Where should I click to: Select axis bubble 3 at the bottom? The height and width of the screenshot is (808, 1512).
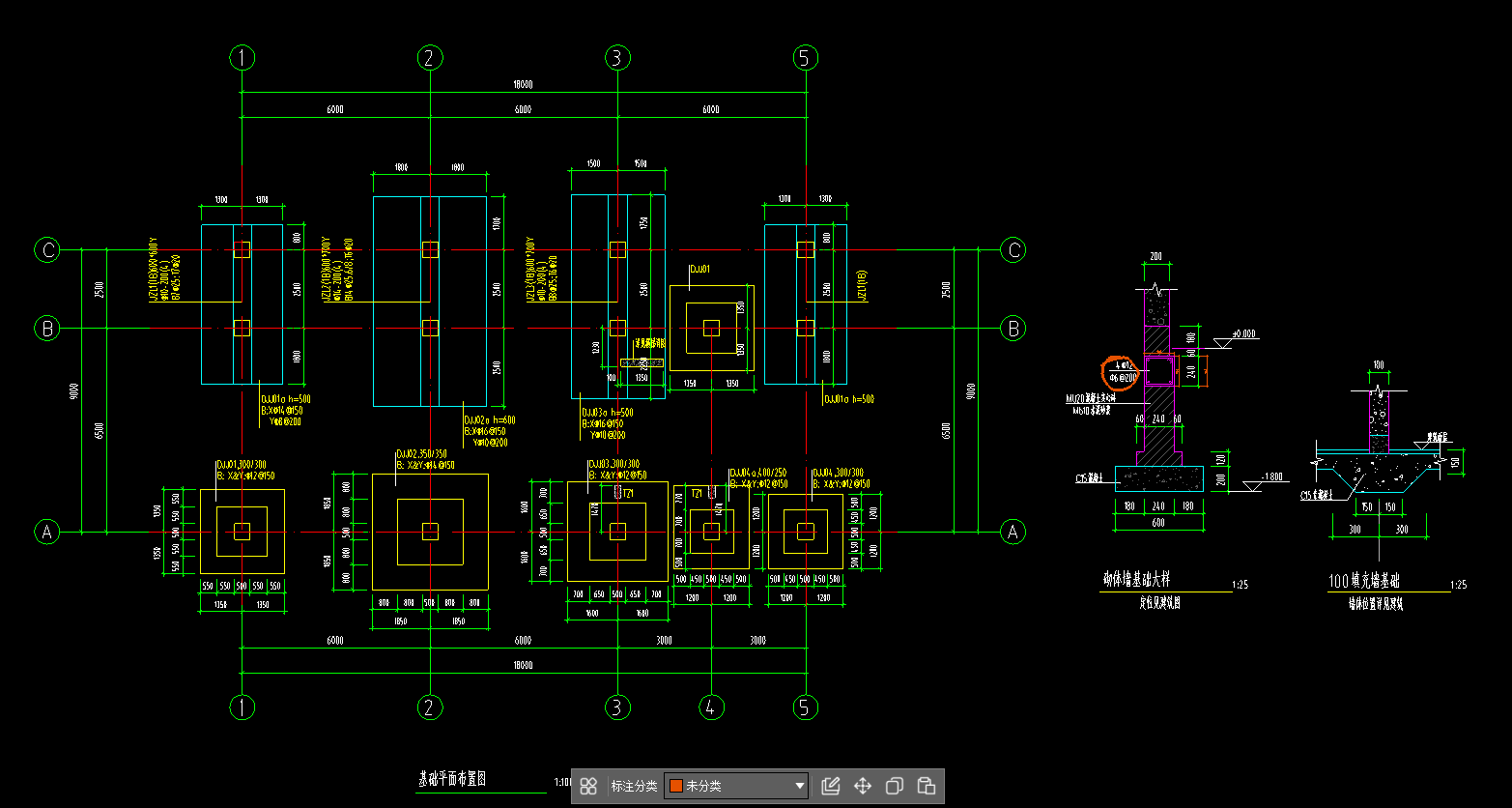click(x=617, y=707)
